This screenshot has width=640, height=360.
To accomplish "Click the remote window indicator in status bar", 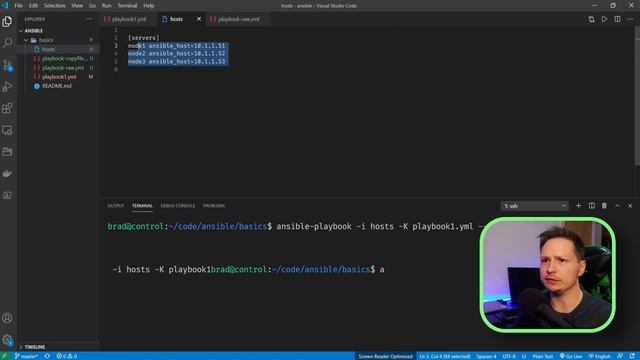I will [5, 356].
